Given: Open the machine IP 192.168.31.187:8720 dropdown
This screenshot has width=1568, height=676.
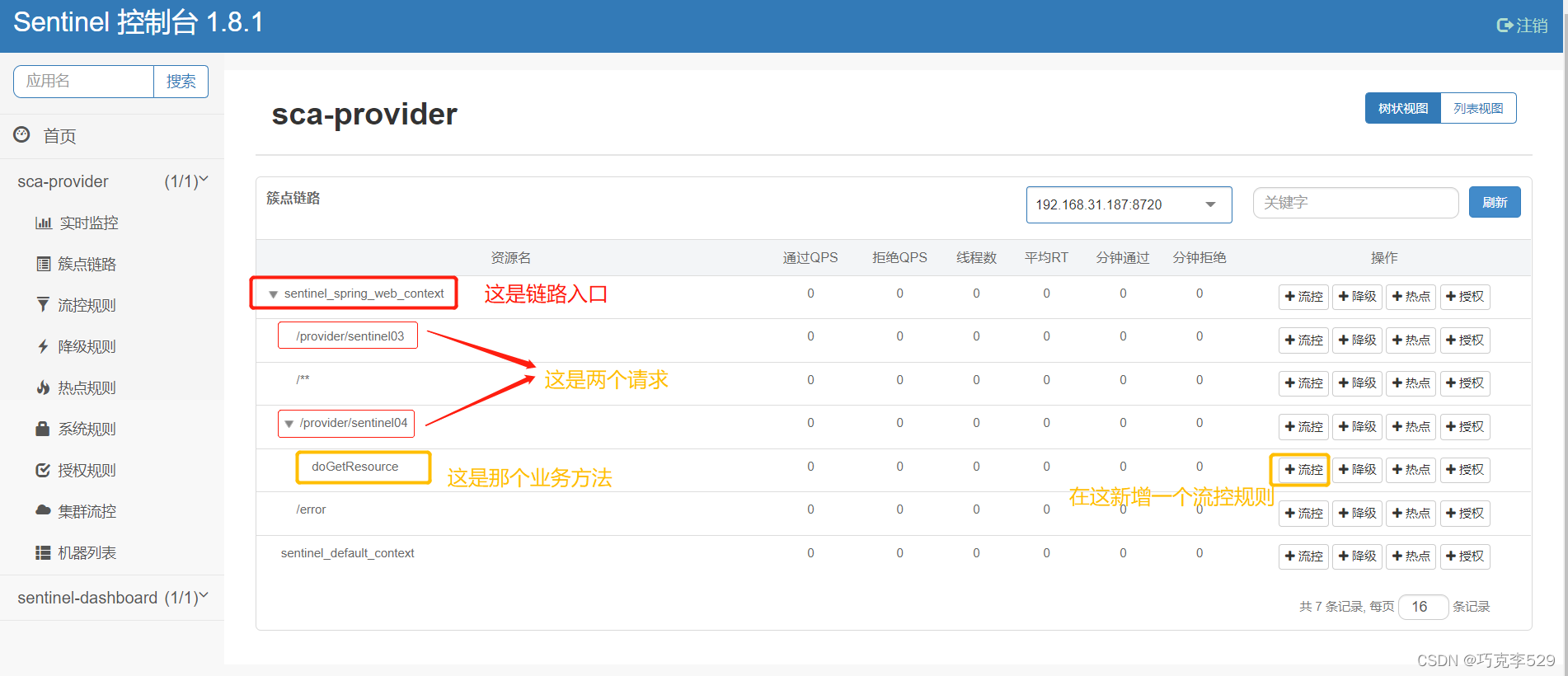Looking at the screenshot, I should (x=1129, y=204).
